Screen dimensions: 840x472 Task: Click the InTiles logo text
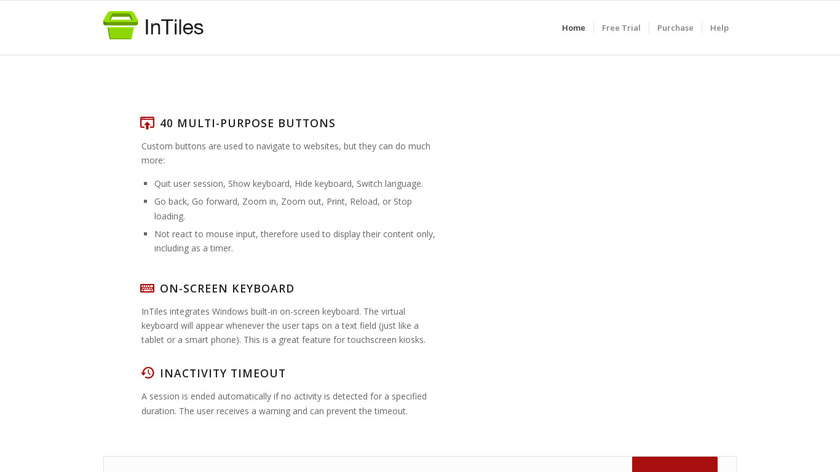point(174,27)
